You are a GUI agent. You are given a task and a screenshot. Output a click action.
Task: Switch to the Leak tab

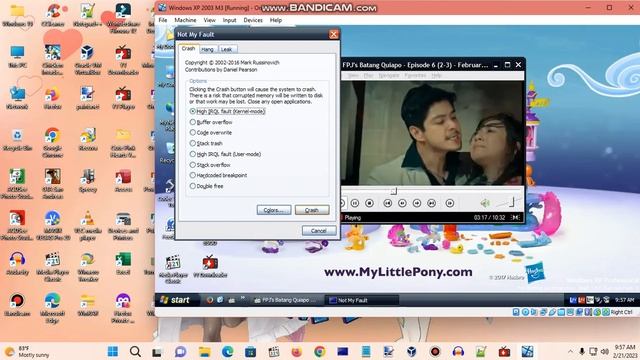pyautogui.click(x=227, y=49)
